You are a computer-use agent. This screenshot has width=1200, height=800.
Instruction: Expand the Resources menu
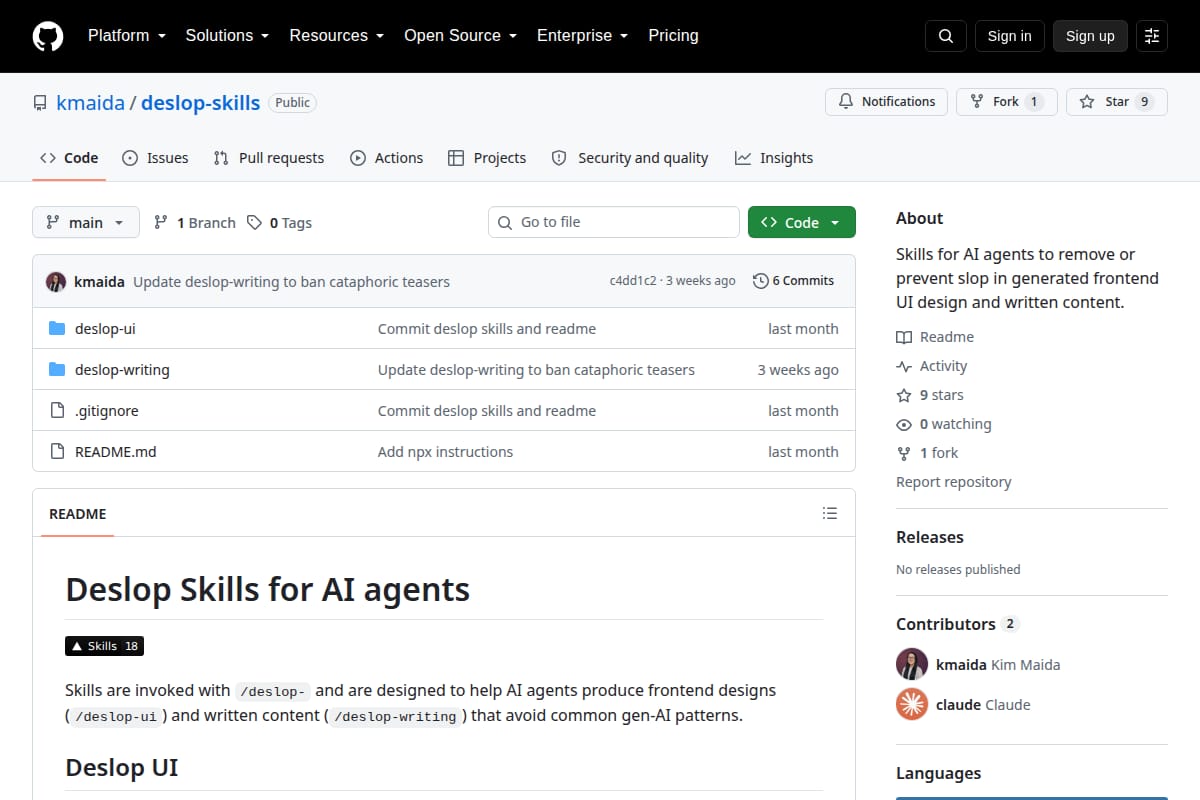(x=336, y=36)
